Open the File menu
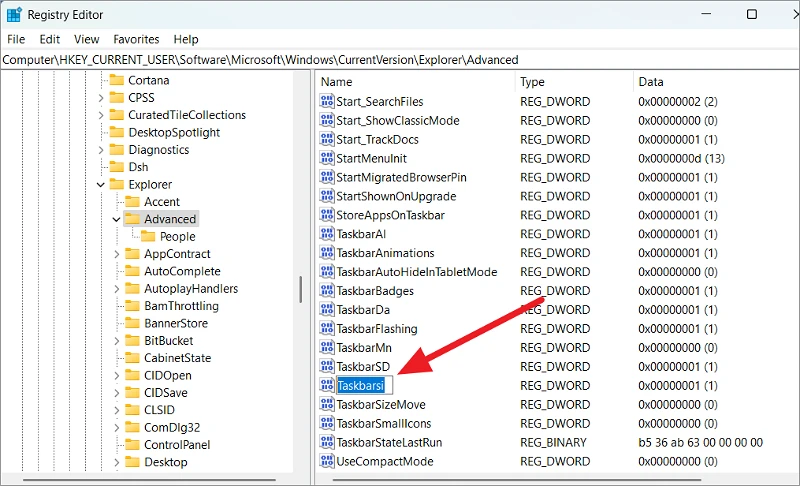800x486 pixels. pos(16,39)
